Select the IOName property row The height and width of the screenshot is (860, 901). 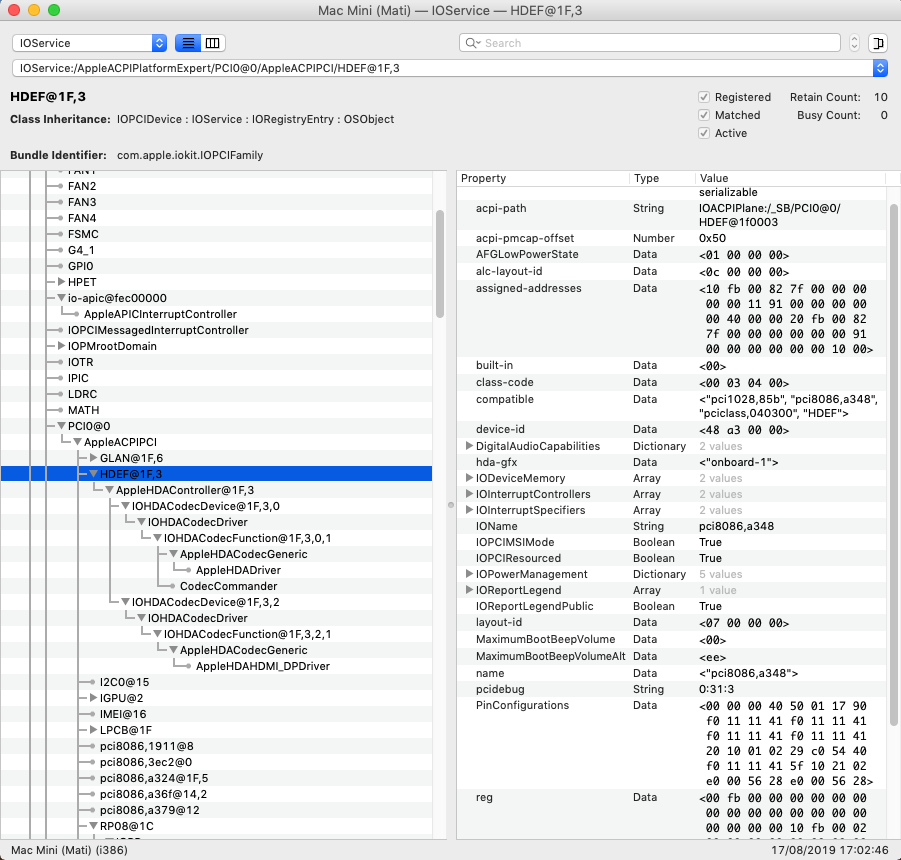671,526
